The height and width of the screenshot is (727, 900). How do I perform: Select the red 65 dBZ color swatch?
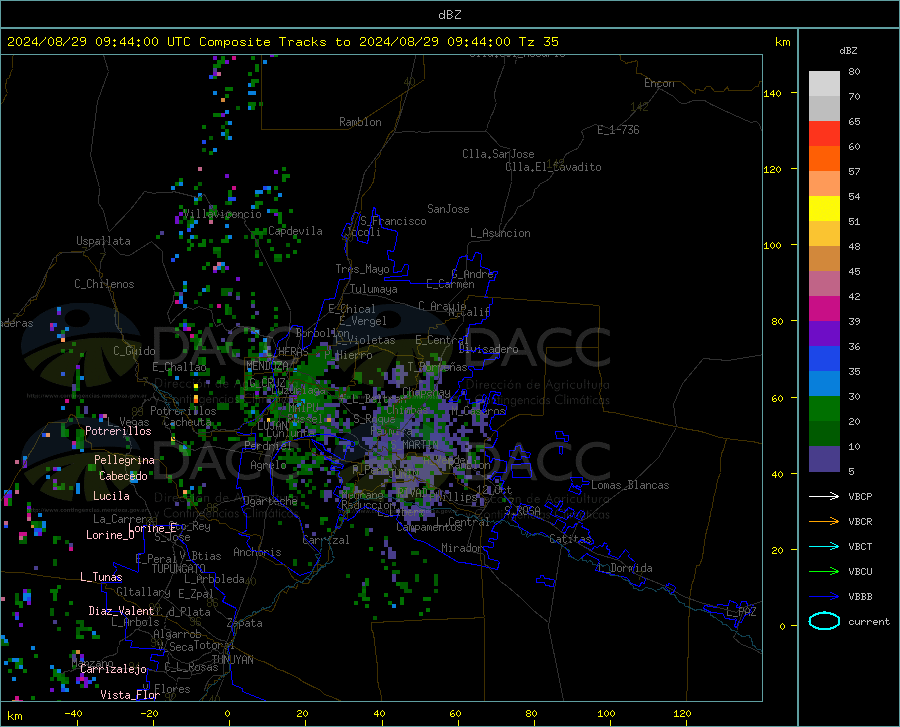click(x=824, y=133)
